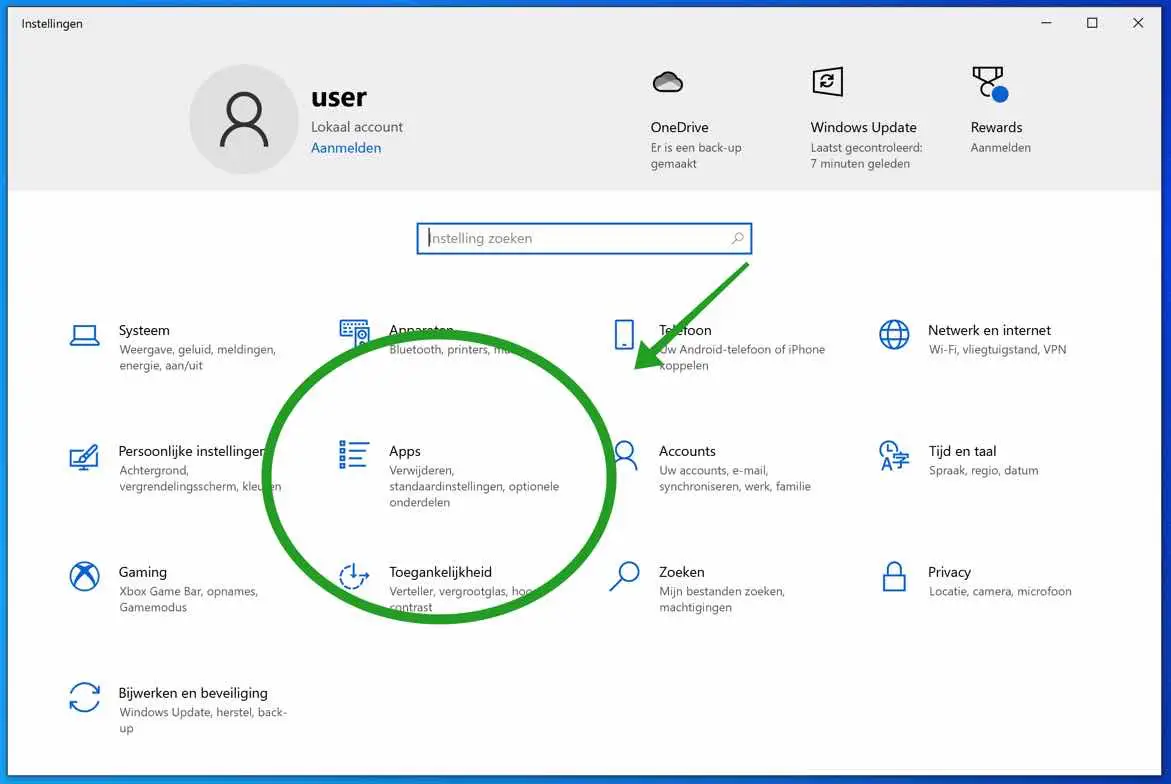Open the Windows Update icon
The width and height of the screenshot is (1171, 784).
coord(827,81)
